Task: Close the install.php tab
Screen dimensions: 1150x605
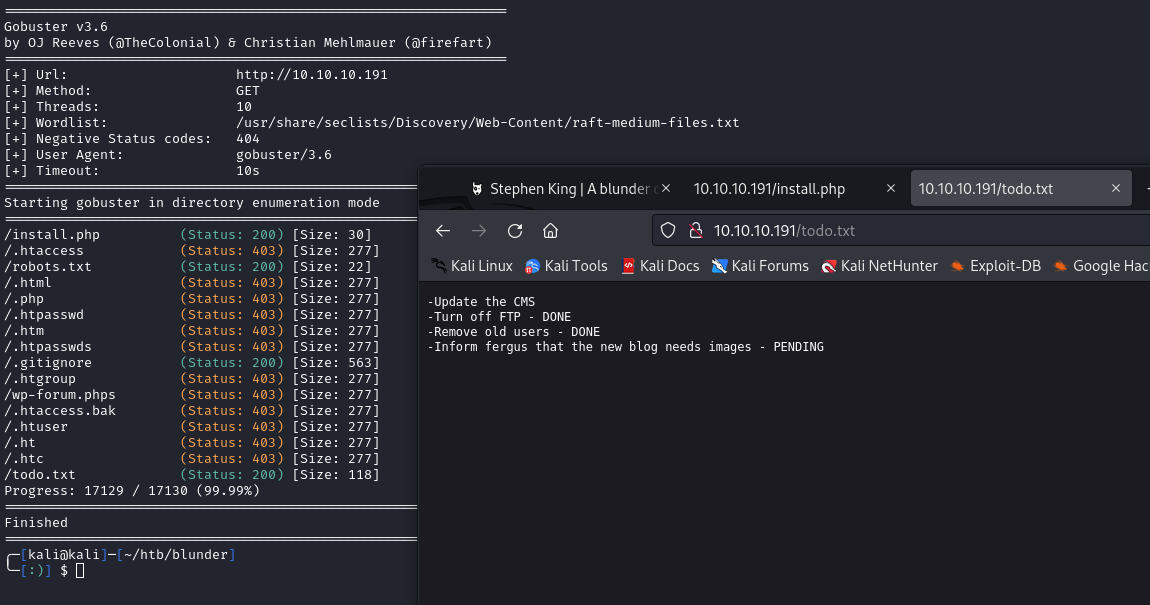Action: 891,189
